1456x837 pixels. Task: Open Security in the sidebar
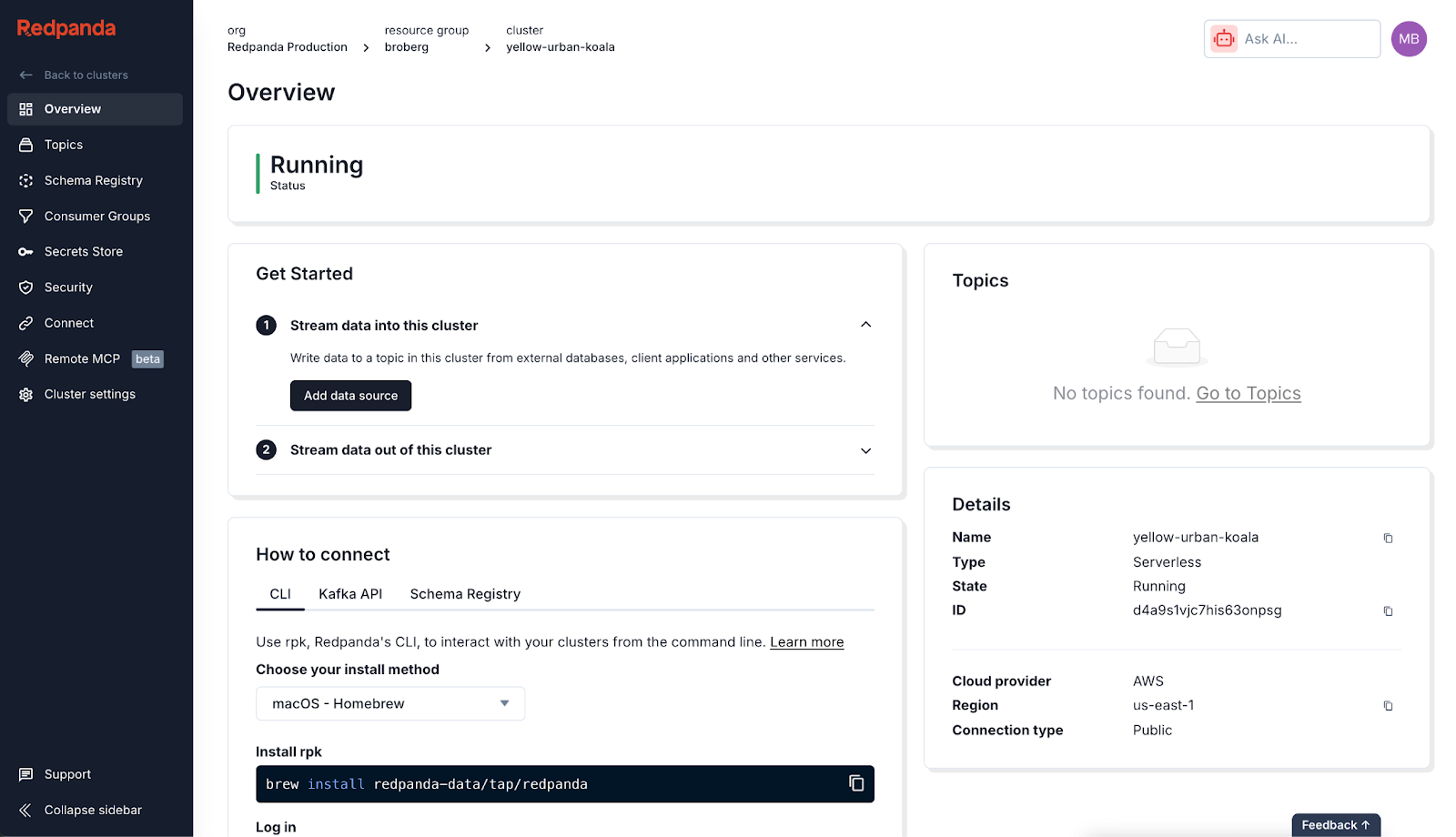tap(95, 287)
